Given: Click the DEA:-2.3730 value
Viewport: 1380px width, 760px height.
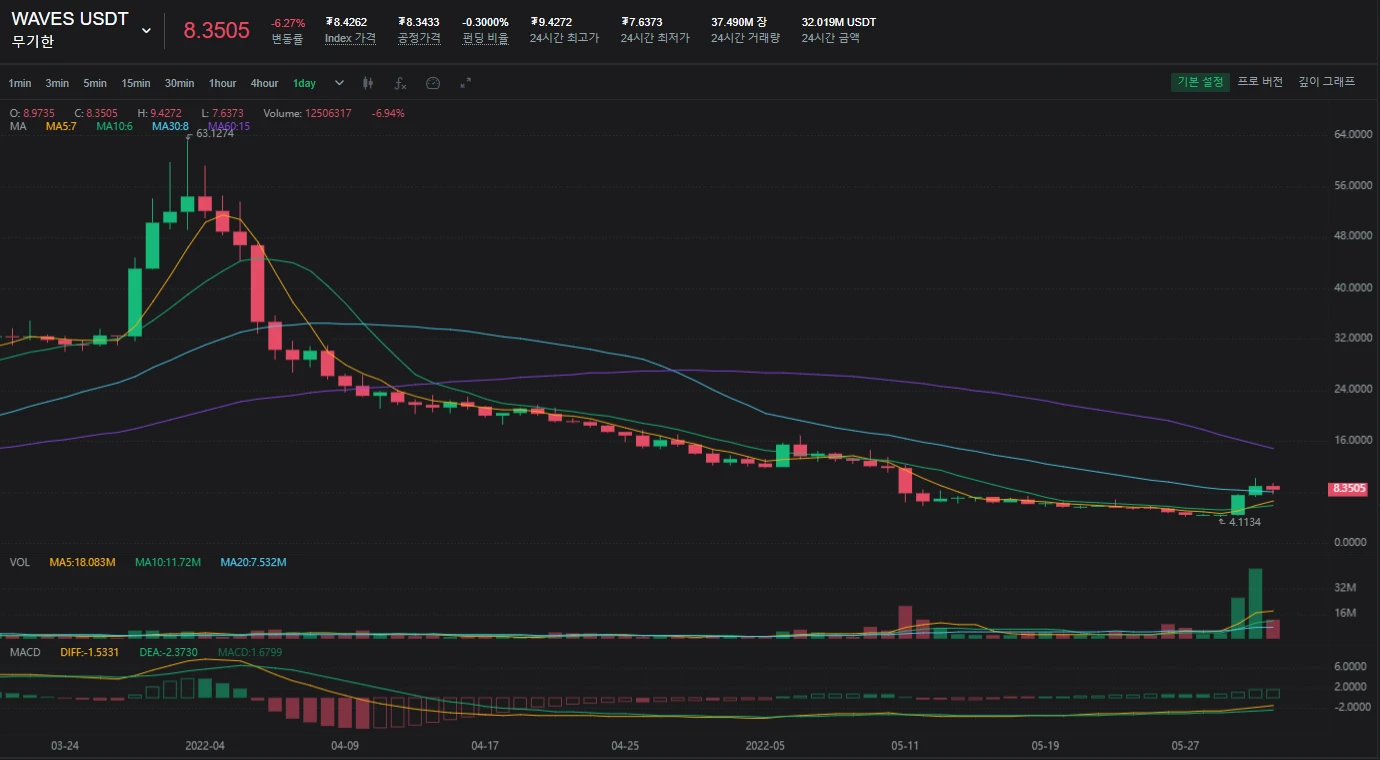Looking at the screenshot, I should [168, 652].
